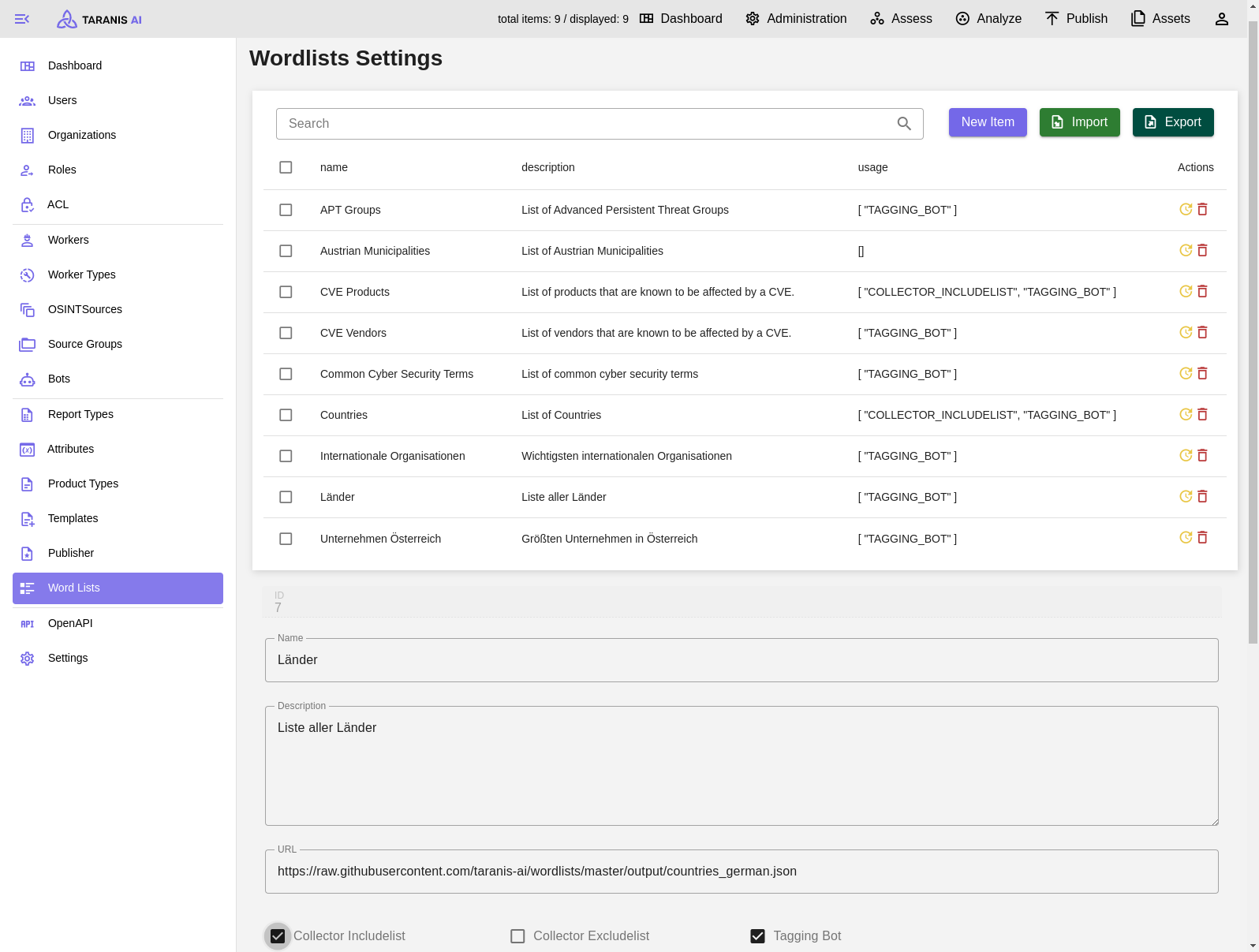Open Templates in the sidebar

coord(118,518)
